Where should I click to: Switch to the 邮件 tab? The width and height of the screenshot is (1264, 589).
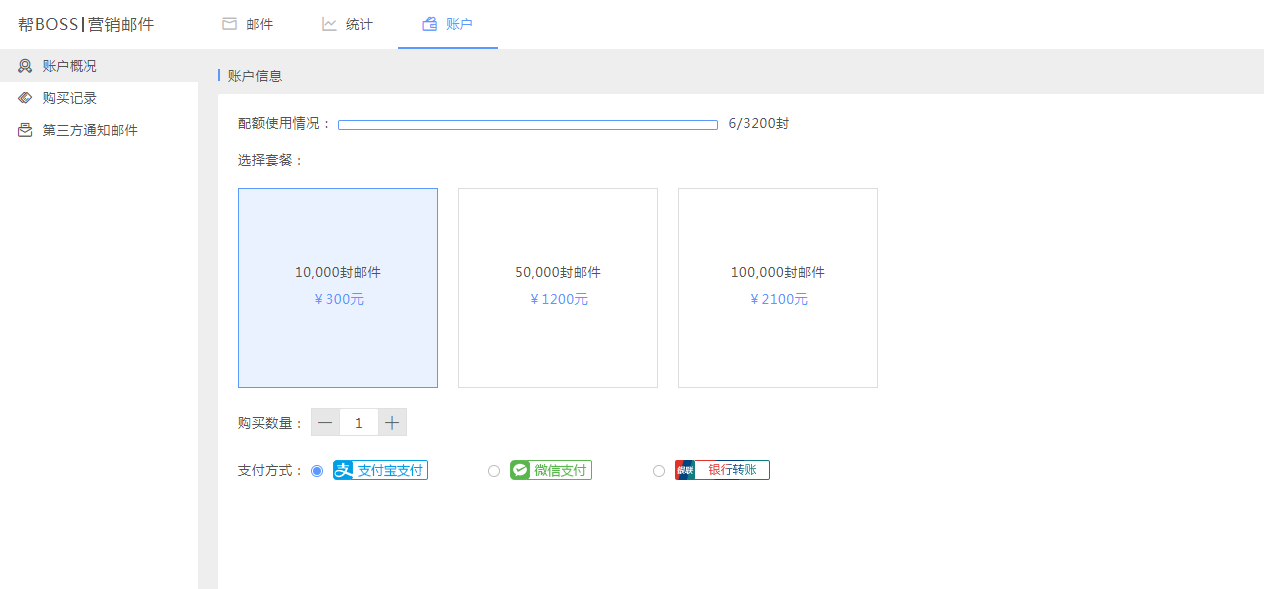[259, 24]
